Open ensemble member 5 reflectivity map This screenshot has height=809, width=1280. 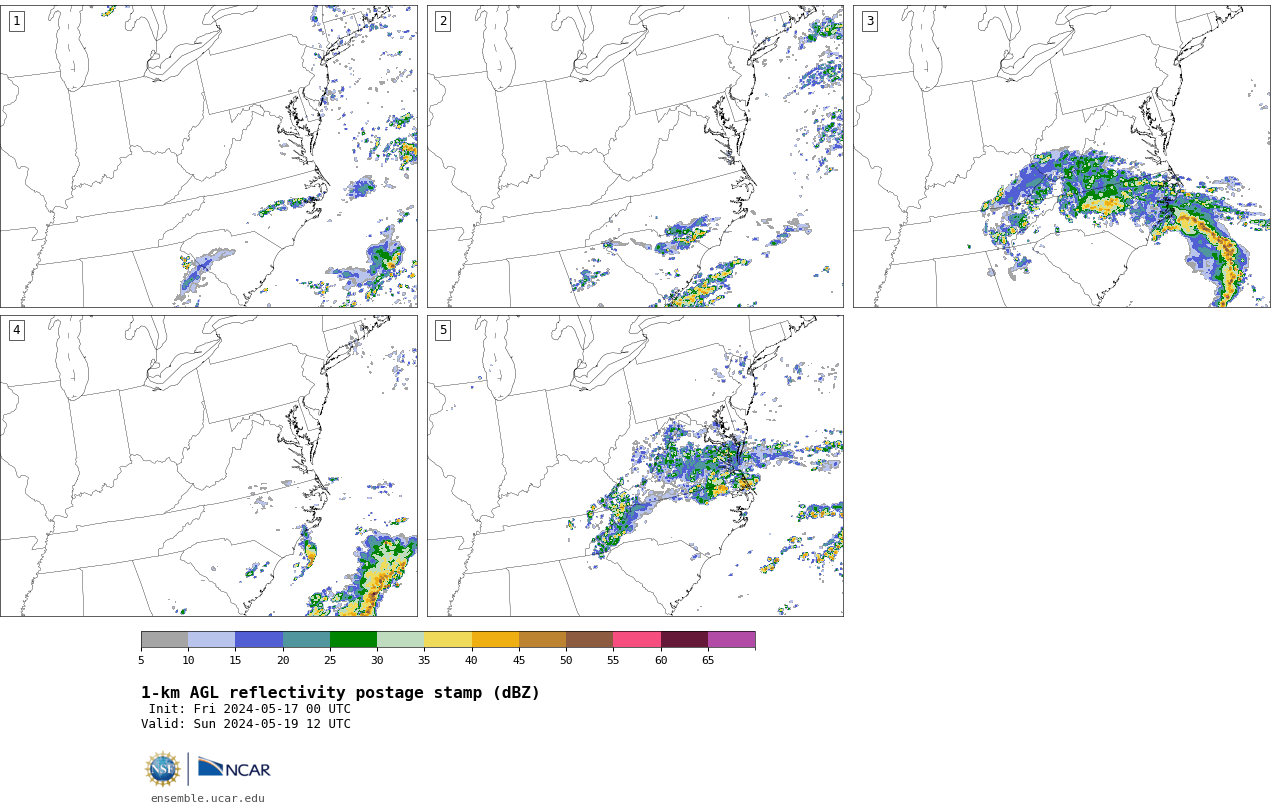635,466
